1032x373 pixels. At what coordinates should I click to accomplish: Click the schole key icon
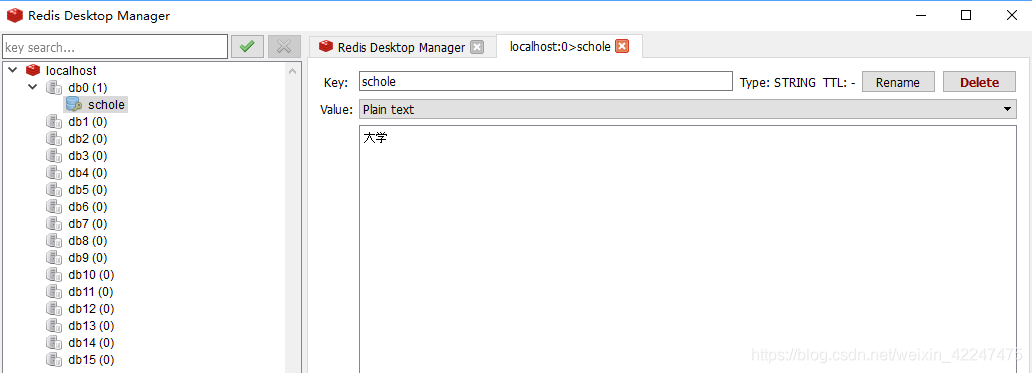click(x=74, y=105)
